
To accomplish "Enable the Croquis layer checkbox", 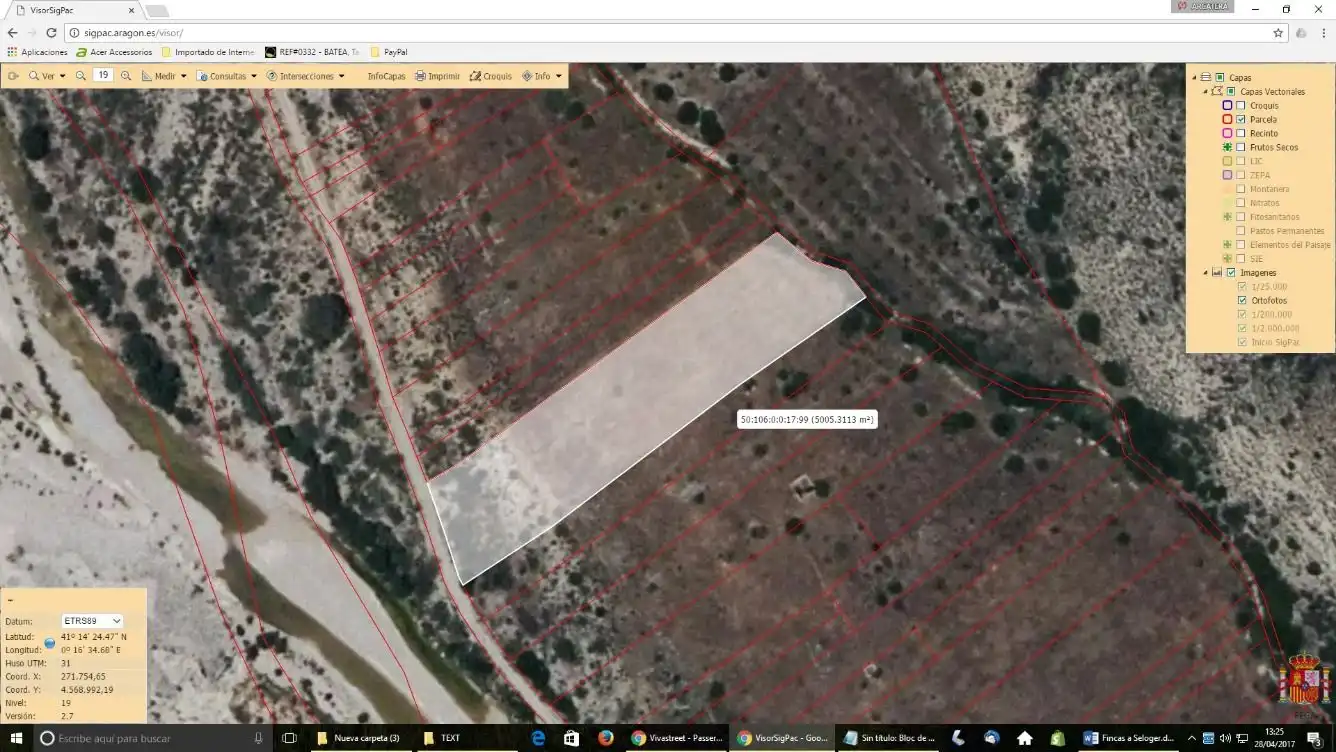I will pyautogui.click(x=1241, y=105).
